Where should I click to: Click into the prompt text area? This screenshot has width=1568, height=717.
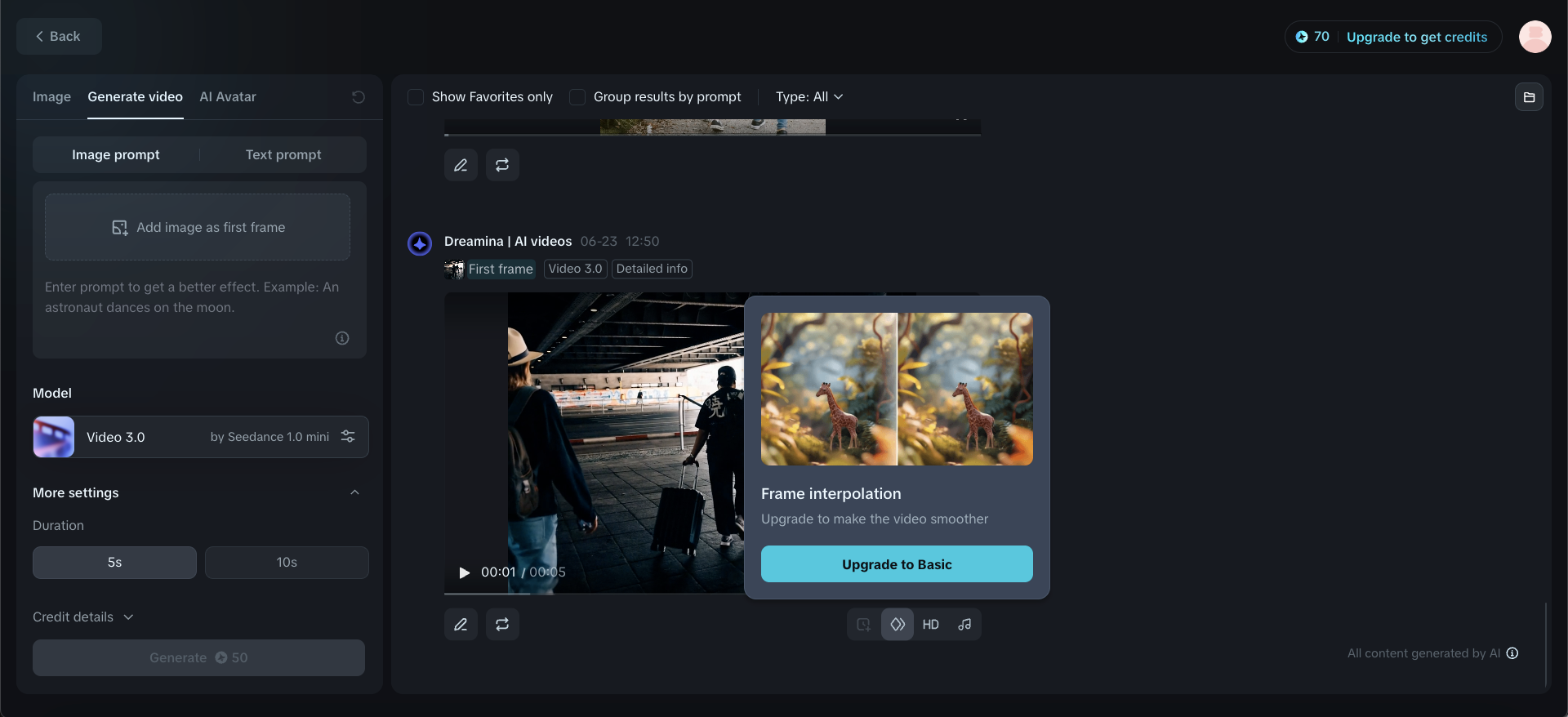click(199, 298)
